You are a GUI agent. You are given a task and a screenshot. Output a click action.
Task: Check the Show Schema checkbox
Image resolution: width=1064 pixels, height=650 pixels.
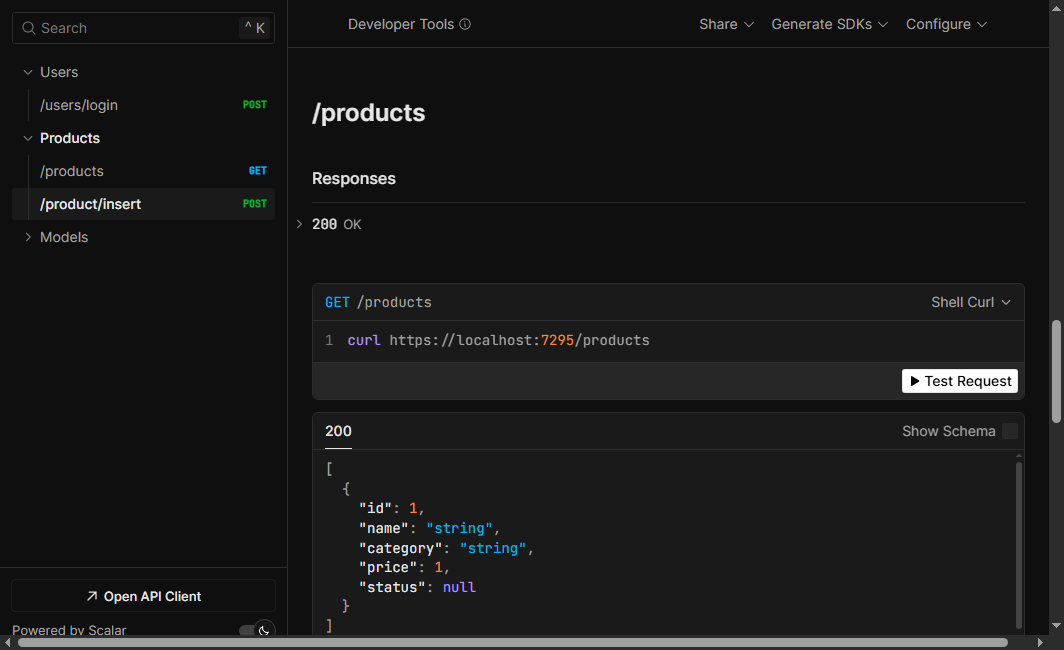click(x=1010, y=432)
